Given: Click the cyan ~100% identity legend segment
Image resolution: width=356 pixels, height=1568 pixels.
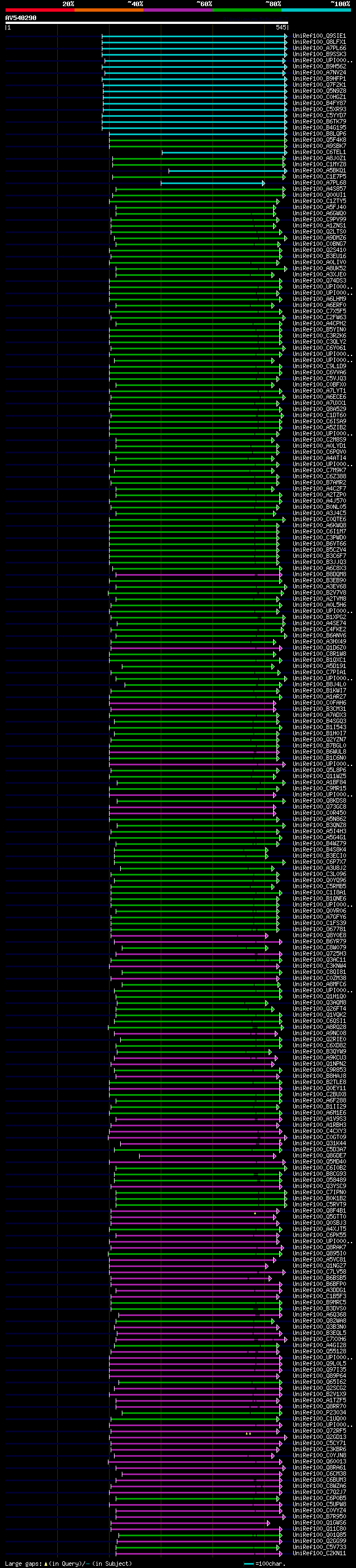Looking at the screenshot, I should [x=317, y=11].
